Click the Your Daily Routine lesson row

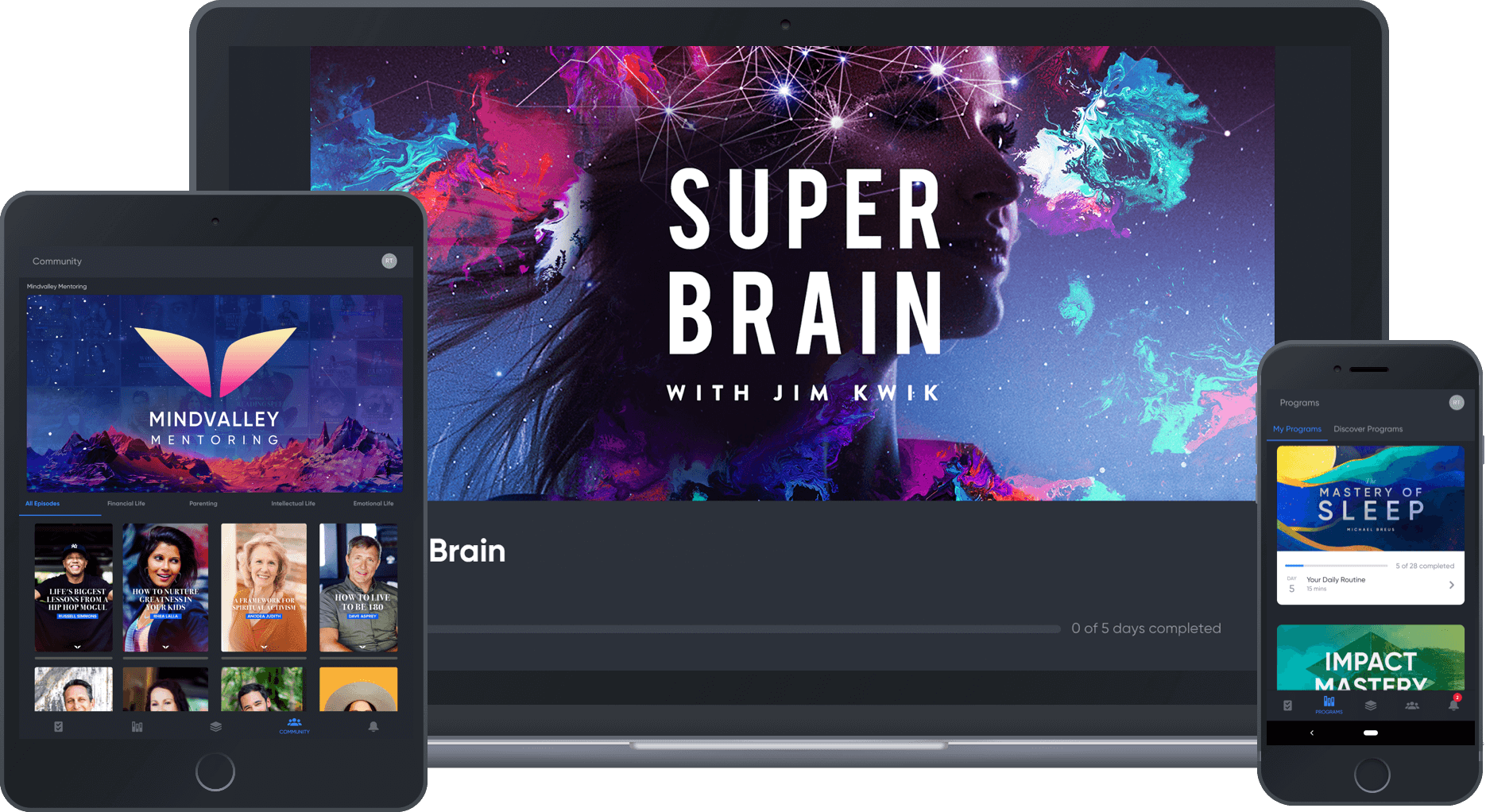(x=1371, y=585)
